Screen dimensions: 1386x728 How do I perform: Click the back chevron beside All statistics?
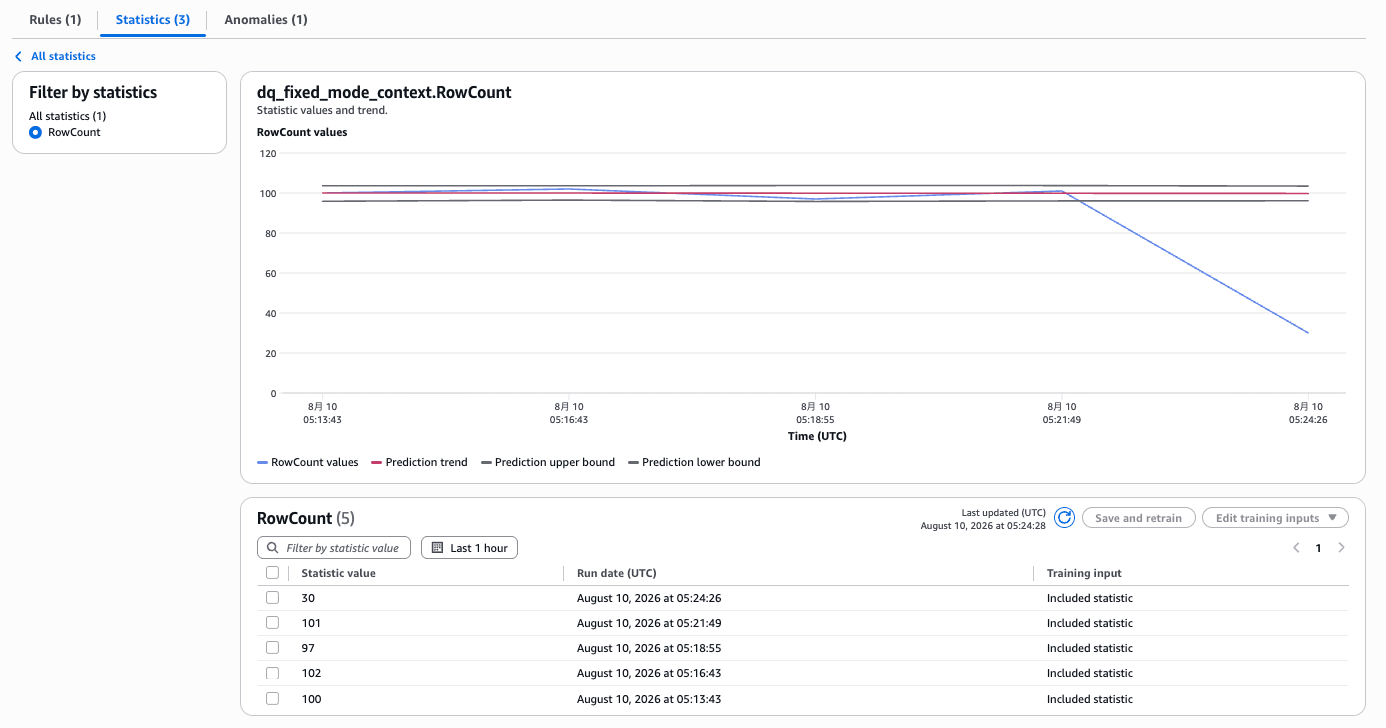18,57
